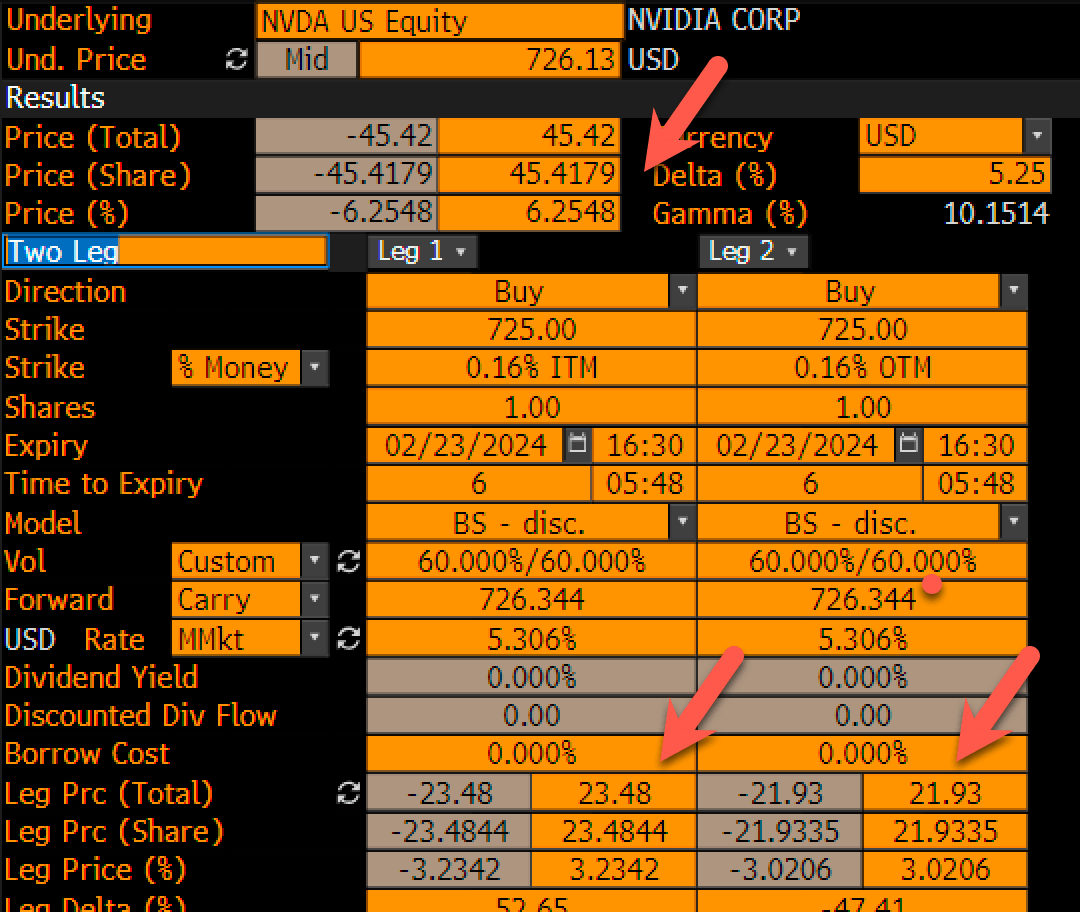This screenshot has height=912, width=1080.
Task: Click the refresh icon beside Vol Custom
Action: point(348,561)
